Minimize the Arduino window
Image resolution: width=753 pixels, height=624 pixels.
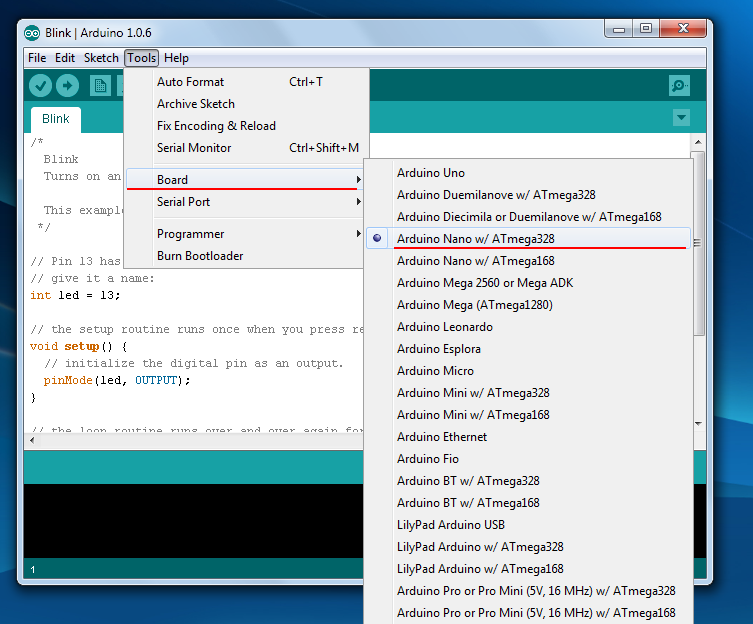tap(619, 29)
